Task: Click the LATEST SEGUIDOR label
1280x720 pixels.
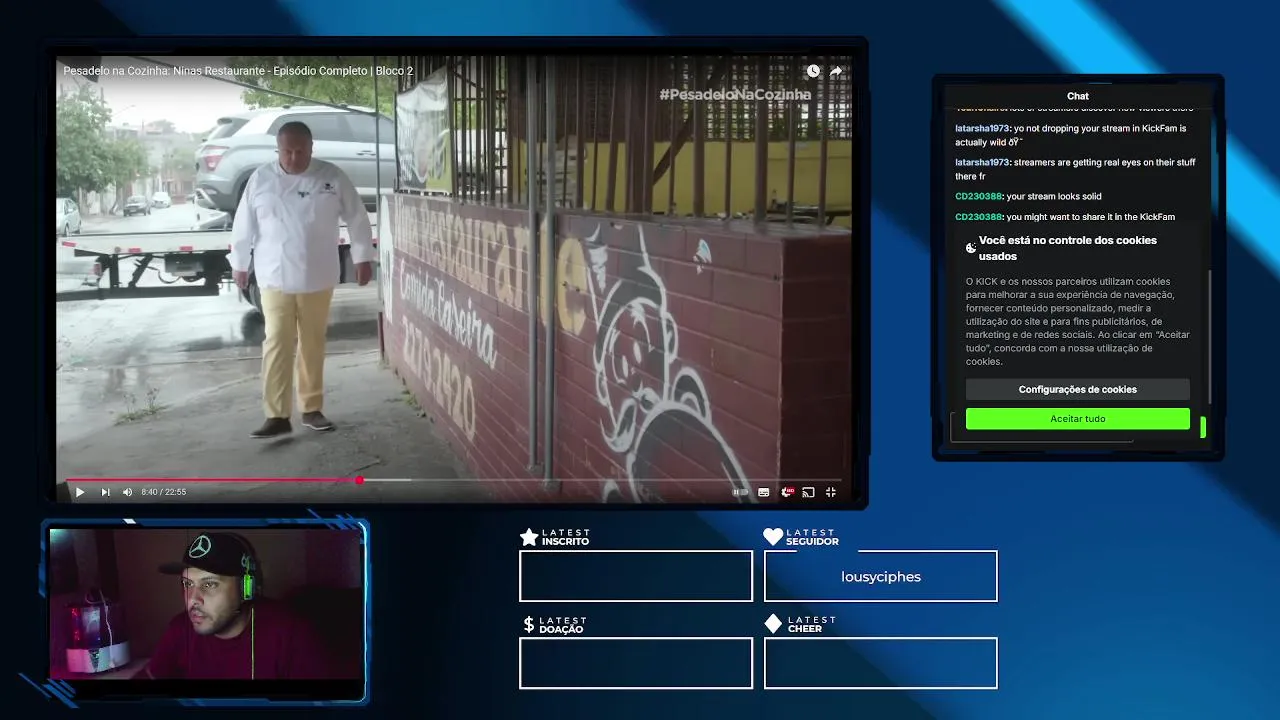Action: tap(812, 537)
